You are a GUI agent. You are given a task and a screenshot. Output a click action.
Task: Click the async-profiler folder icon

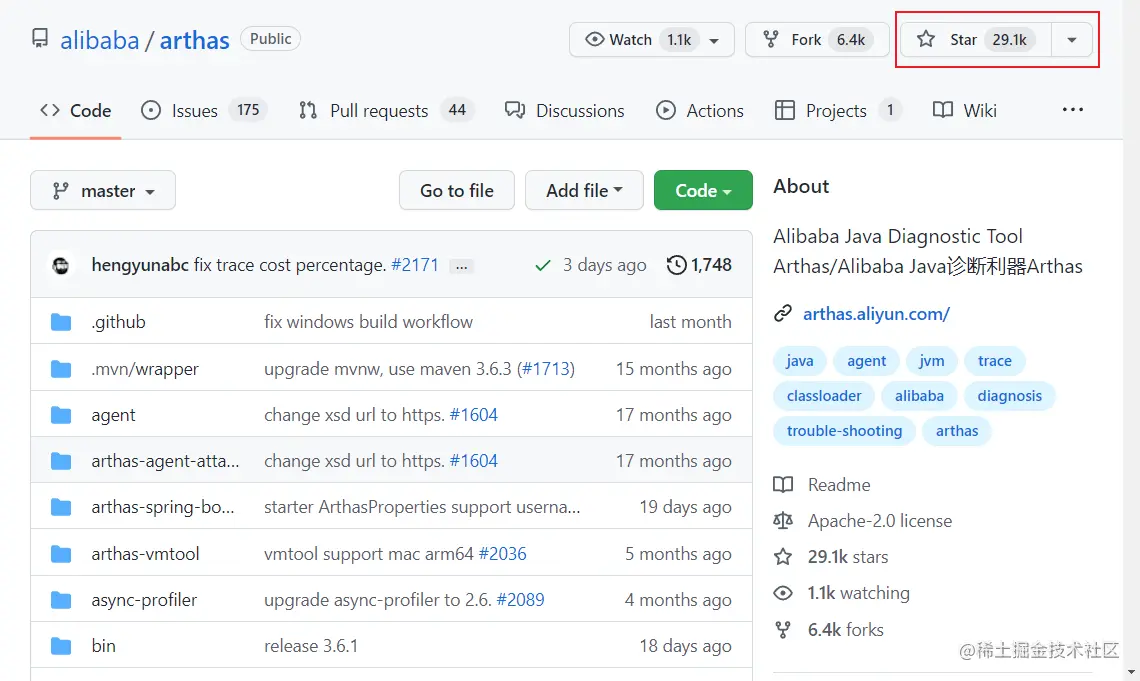click(x=61, y=600)
